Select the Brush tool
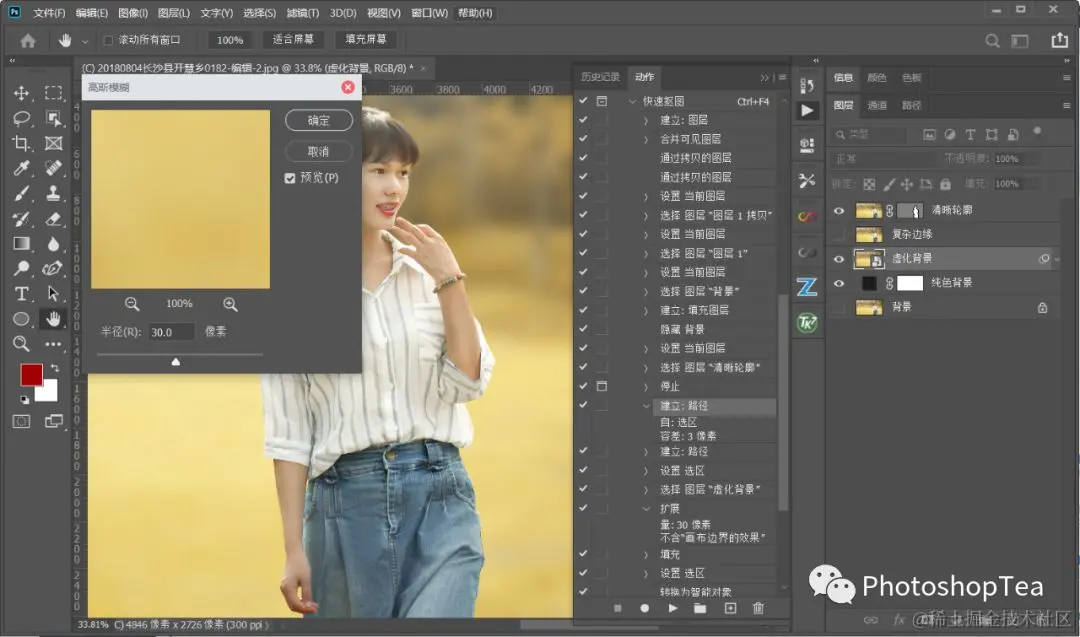1080x637 pixels. 21,194
